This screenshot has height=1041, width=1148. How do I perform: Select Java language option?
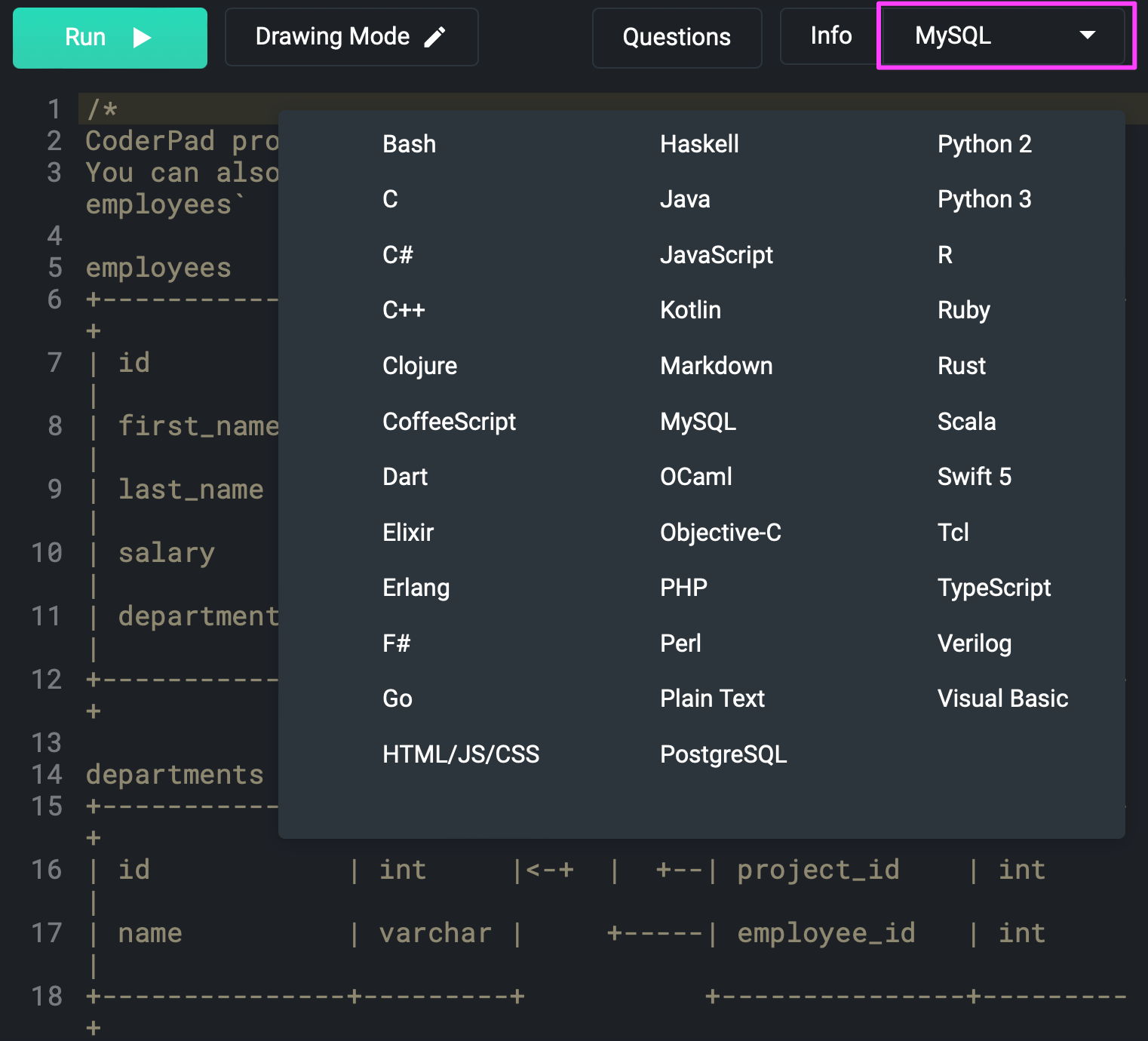pyautogui.click(x=685, y=199)
